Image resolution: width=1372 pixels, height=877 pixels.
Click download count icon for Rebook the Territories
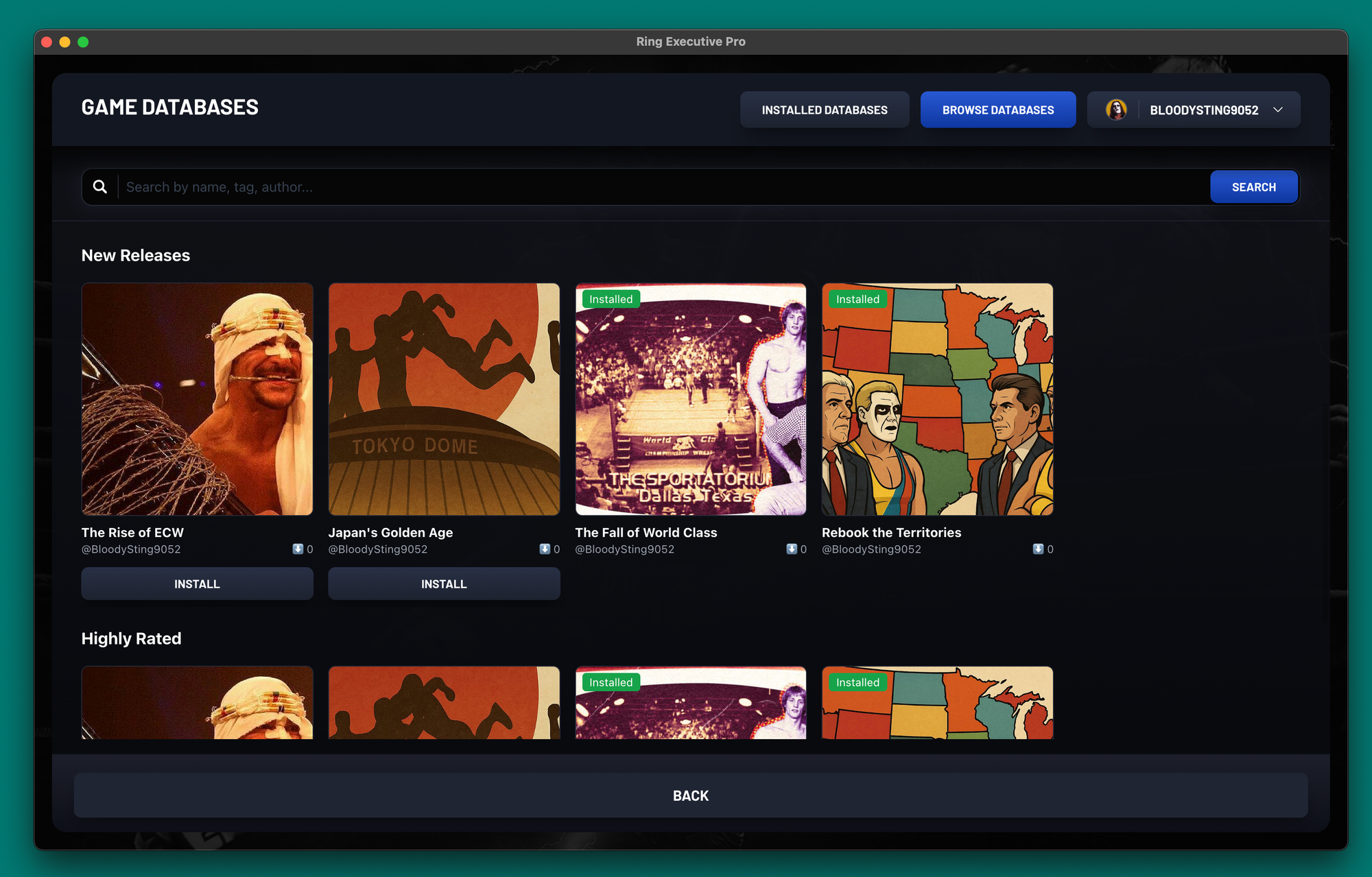point(1038,549)
